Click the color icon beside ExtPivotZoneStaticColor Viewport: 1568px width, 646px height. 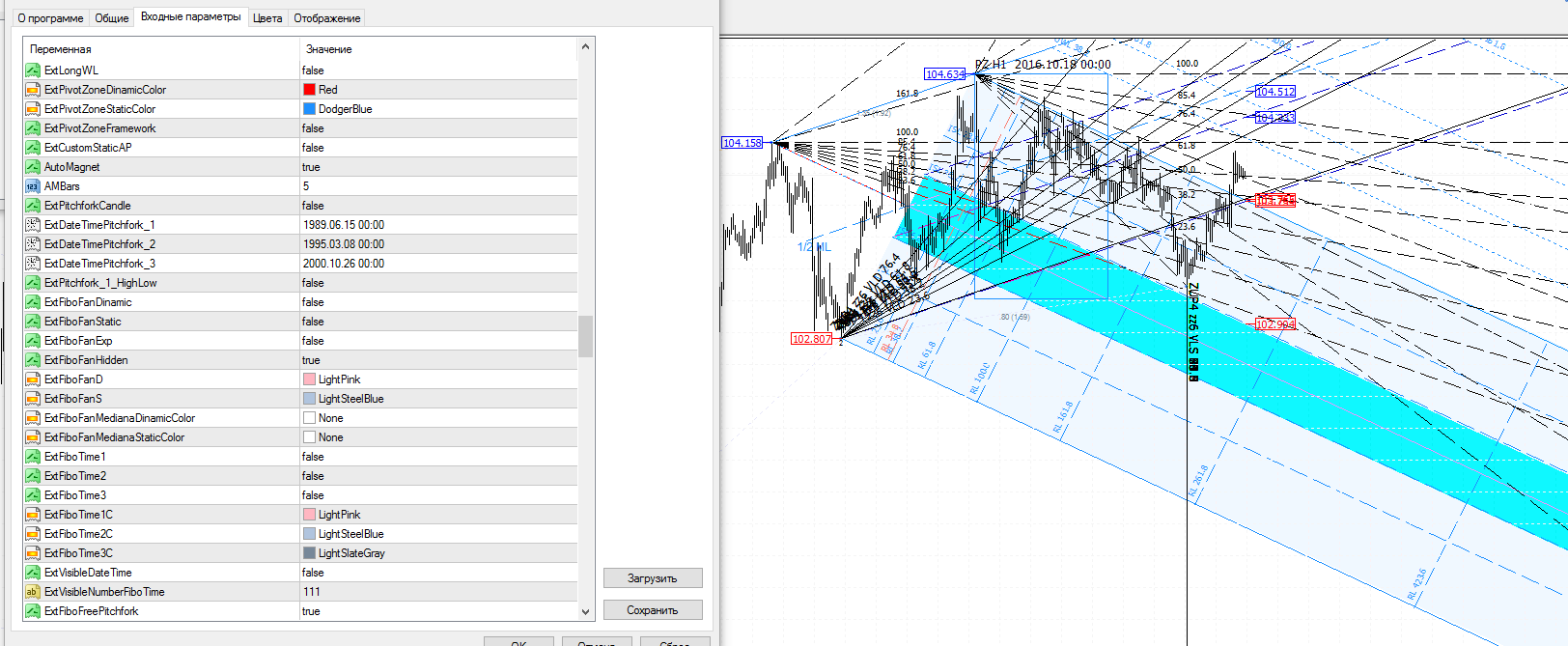tap(33, 109)
